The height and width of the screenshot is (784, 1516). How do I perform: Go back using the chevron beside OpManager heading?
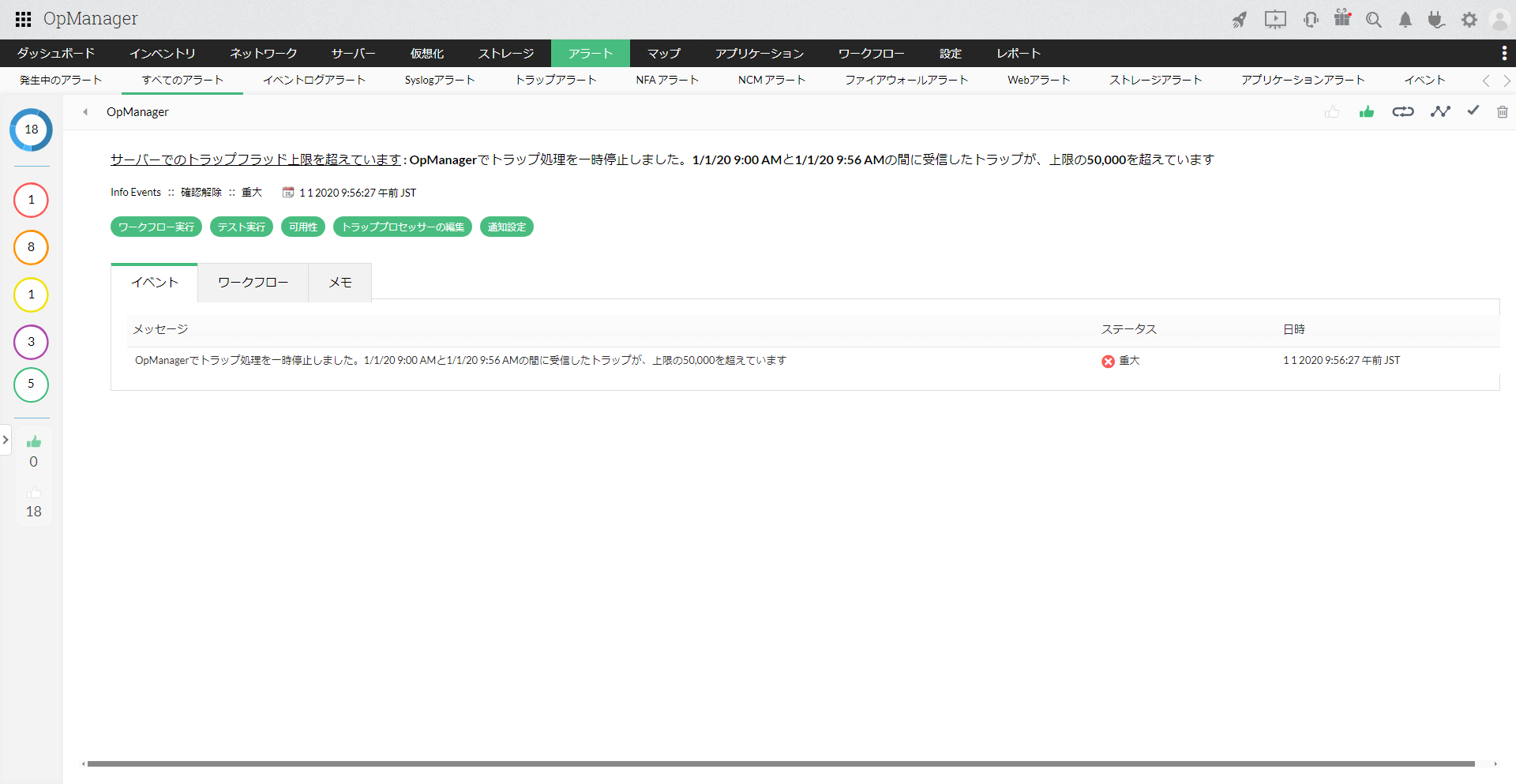84,112
